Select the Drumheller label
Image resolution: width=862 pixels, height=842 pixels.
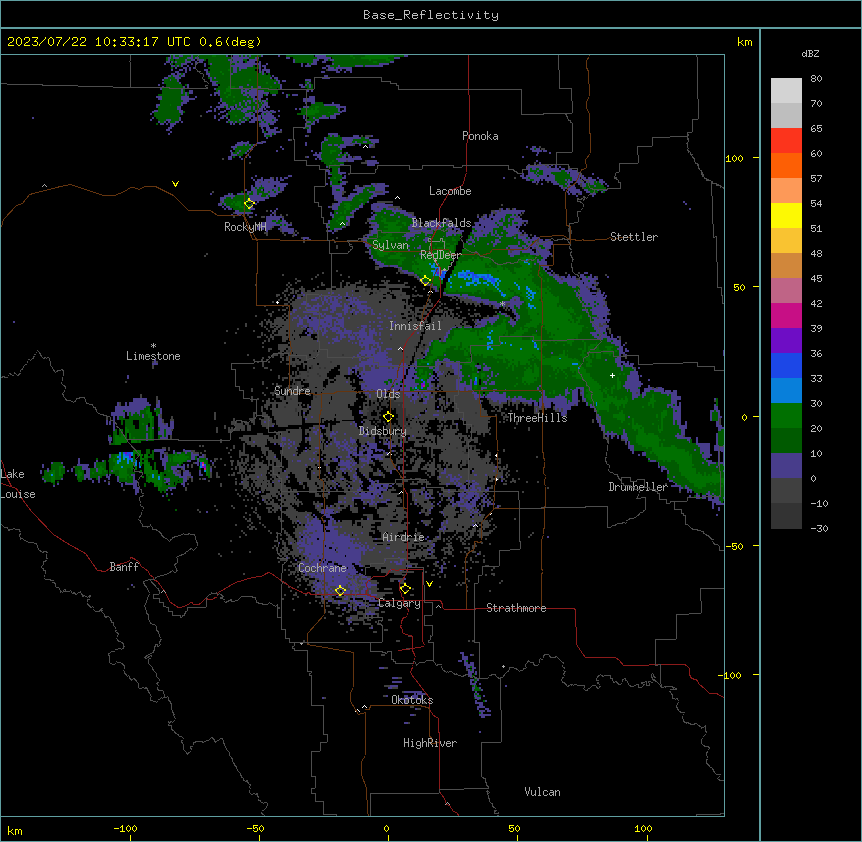(x=638, y=487)
